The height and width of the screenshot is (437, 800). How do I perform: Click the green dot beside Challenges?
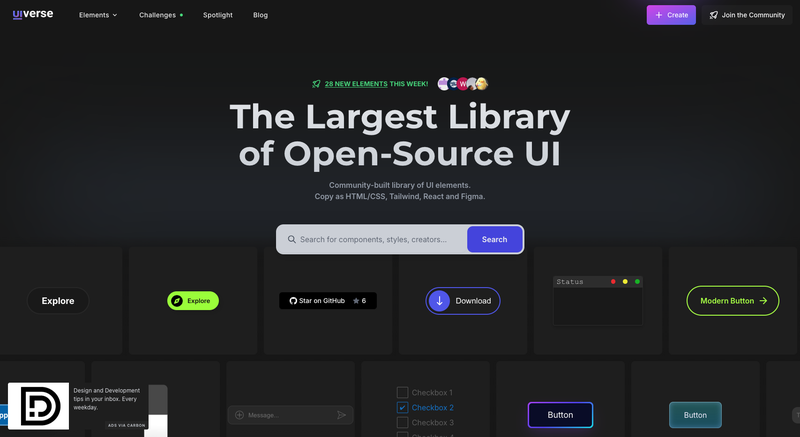[181, 15]
